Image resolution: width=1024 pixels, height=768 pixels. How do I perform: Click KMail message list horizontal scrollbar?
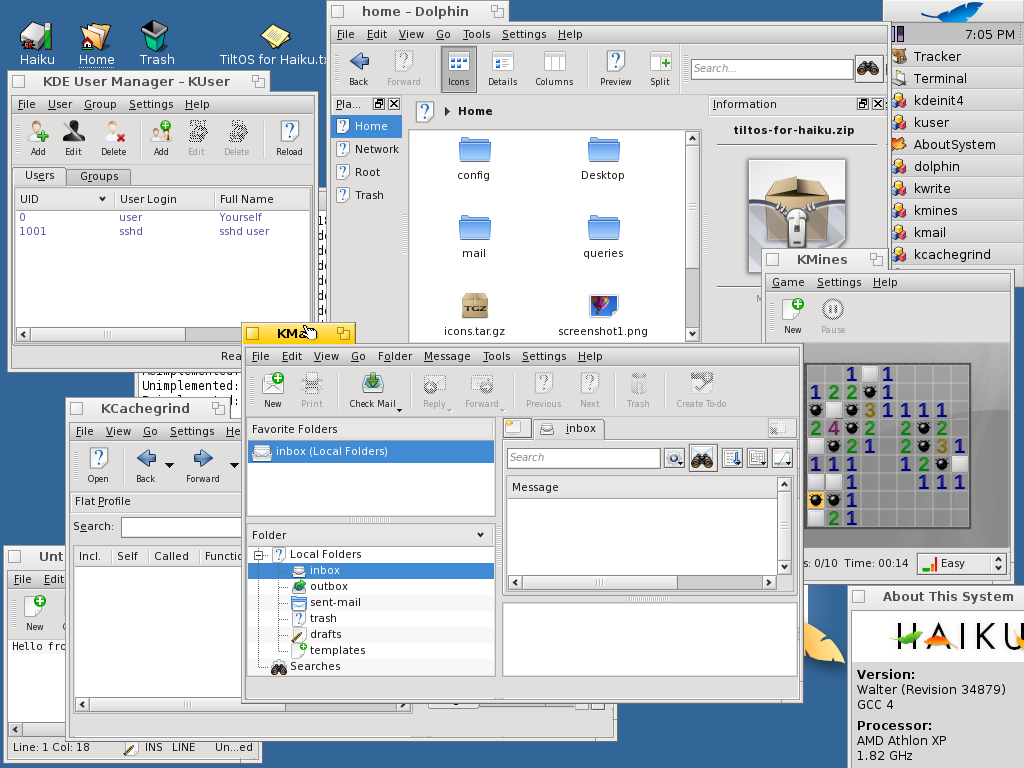pyautogui.click(x=600, y=582)
